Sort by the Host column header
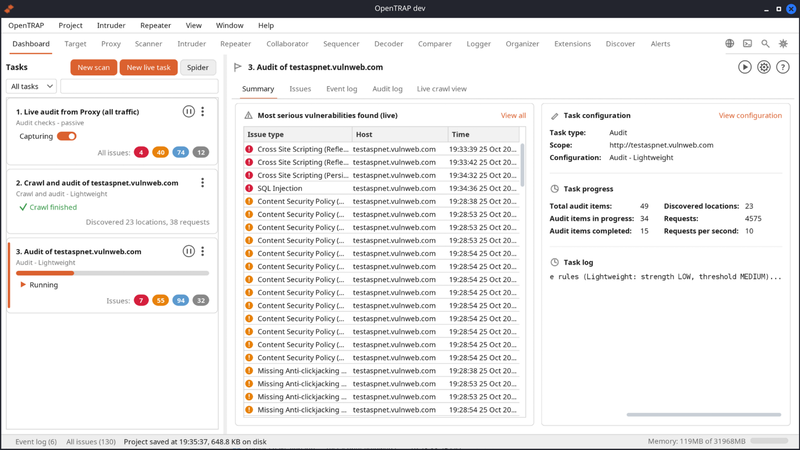 click(399, 135)
